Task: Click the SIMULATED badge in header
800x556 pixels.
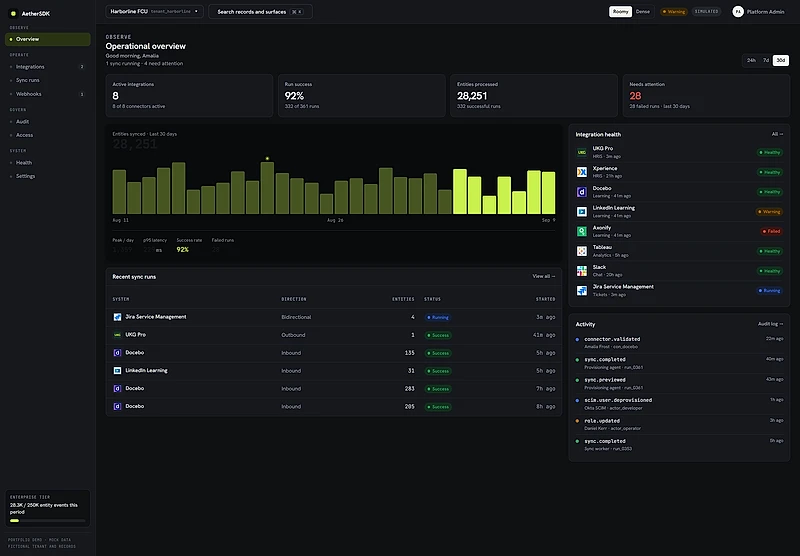Action: coord(706,12)
